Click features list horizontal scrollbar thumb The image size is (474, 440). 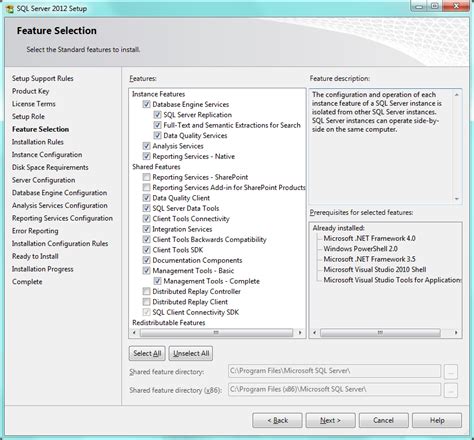click(x=216, y=333)
